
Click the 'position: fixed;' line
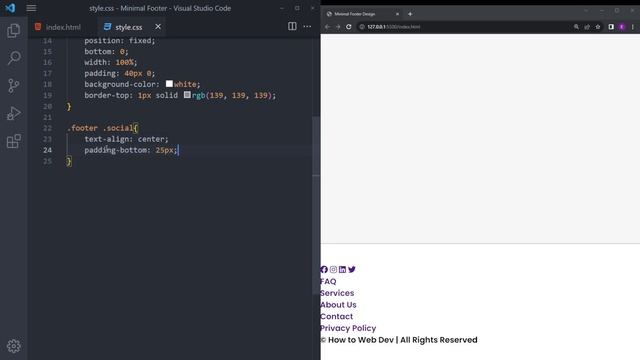pos(120,41)
